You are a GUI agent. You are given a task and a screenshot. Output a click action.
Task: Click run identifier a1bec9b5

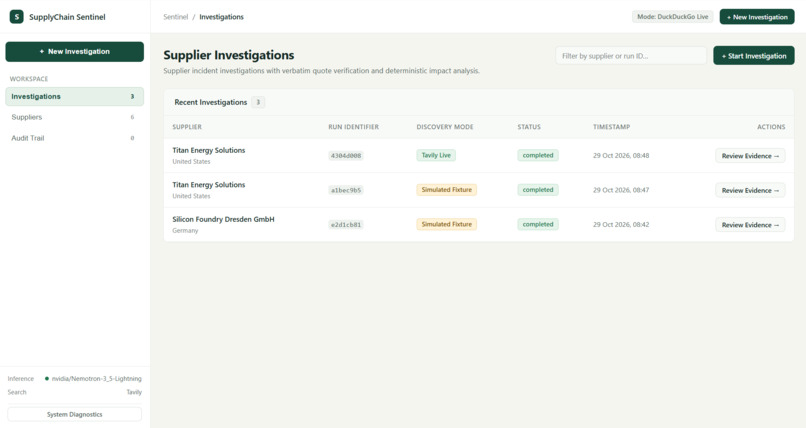point(346,190)
